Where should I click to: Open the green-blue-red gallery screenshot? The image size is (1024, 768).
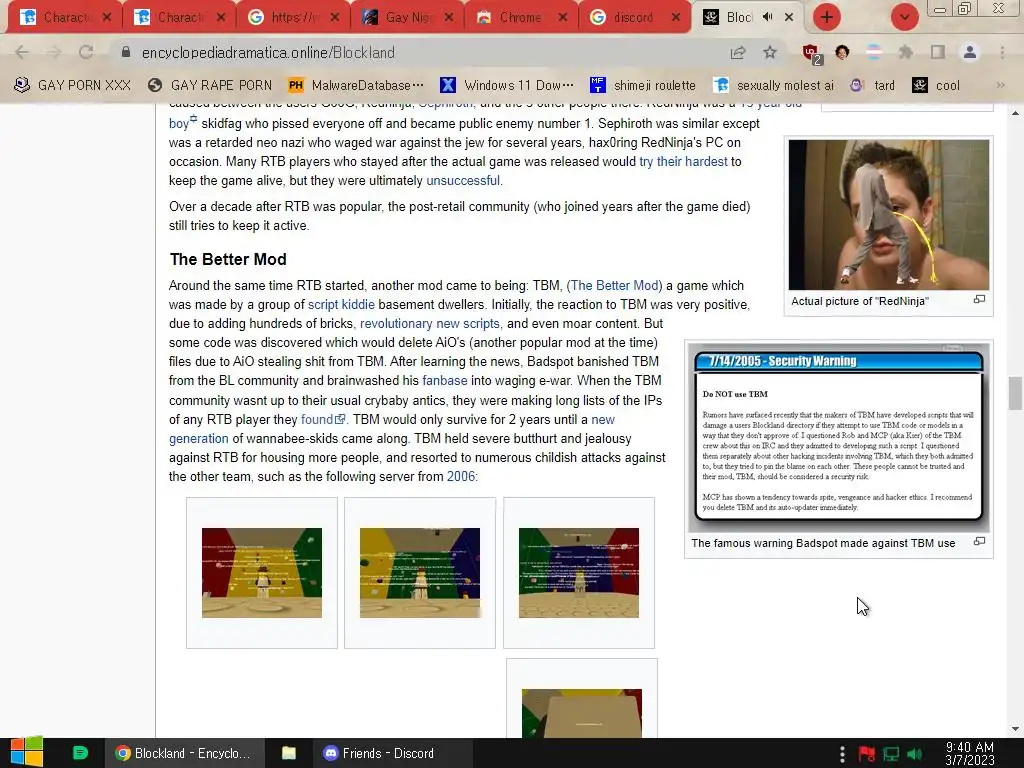pos(579,573)
